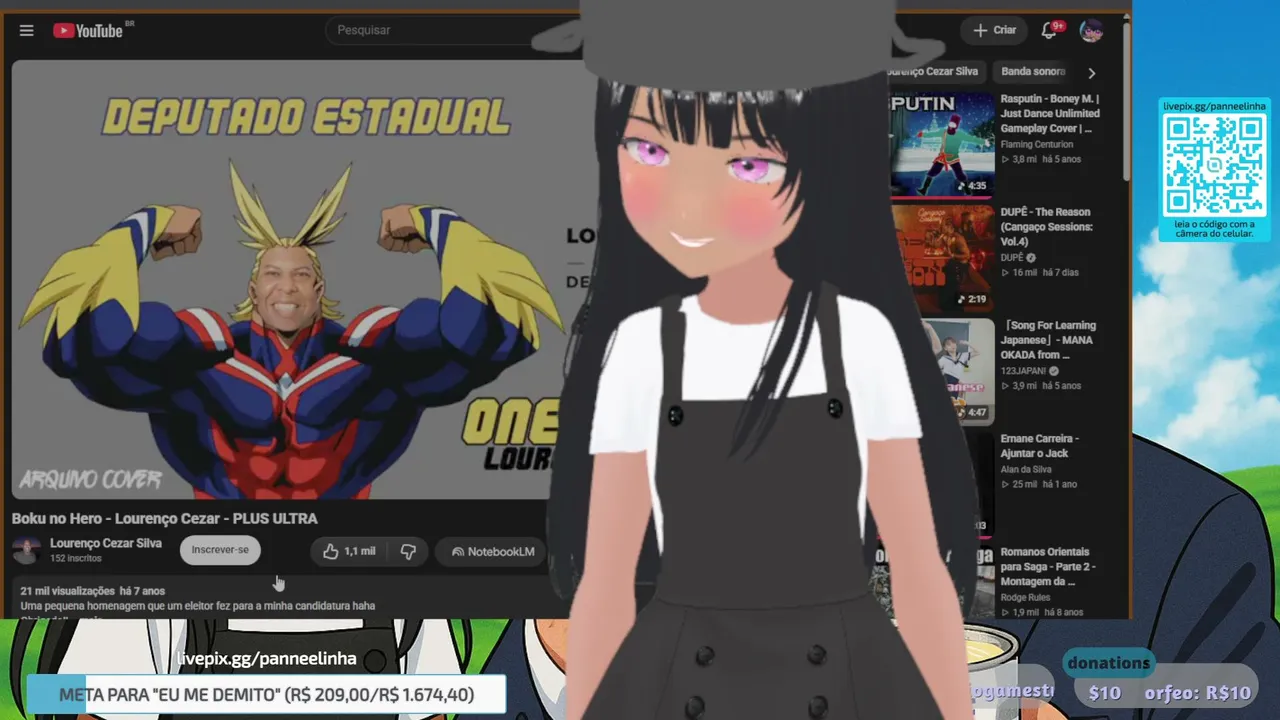Open the NotebookLM button
Screen dimensions: 1280x720
pyautogui.click(x=492, y=551)
